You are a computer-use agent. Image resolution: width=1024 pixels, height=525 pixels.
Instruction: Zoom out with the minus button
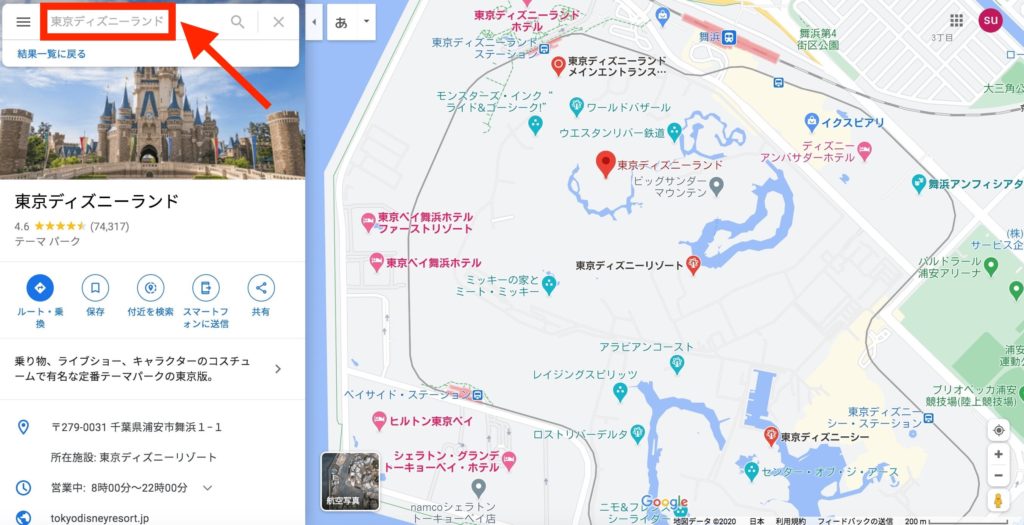[998, 475]
